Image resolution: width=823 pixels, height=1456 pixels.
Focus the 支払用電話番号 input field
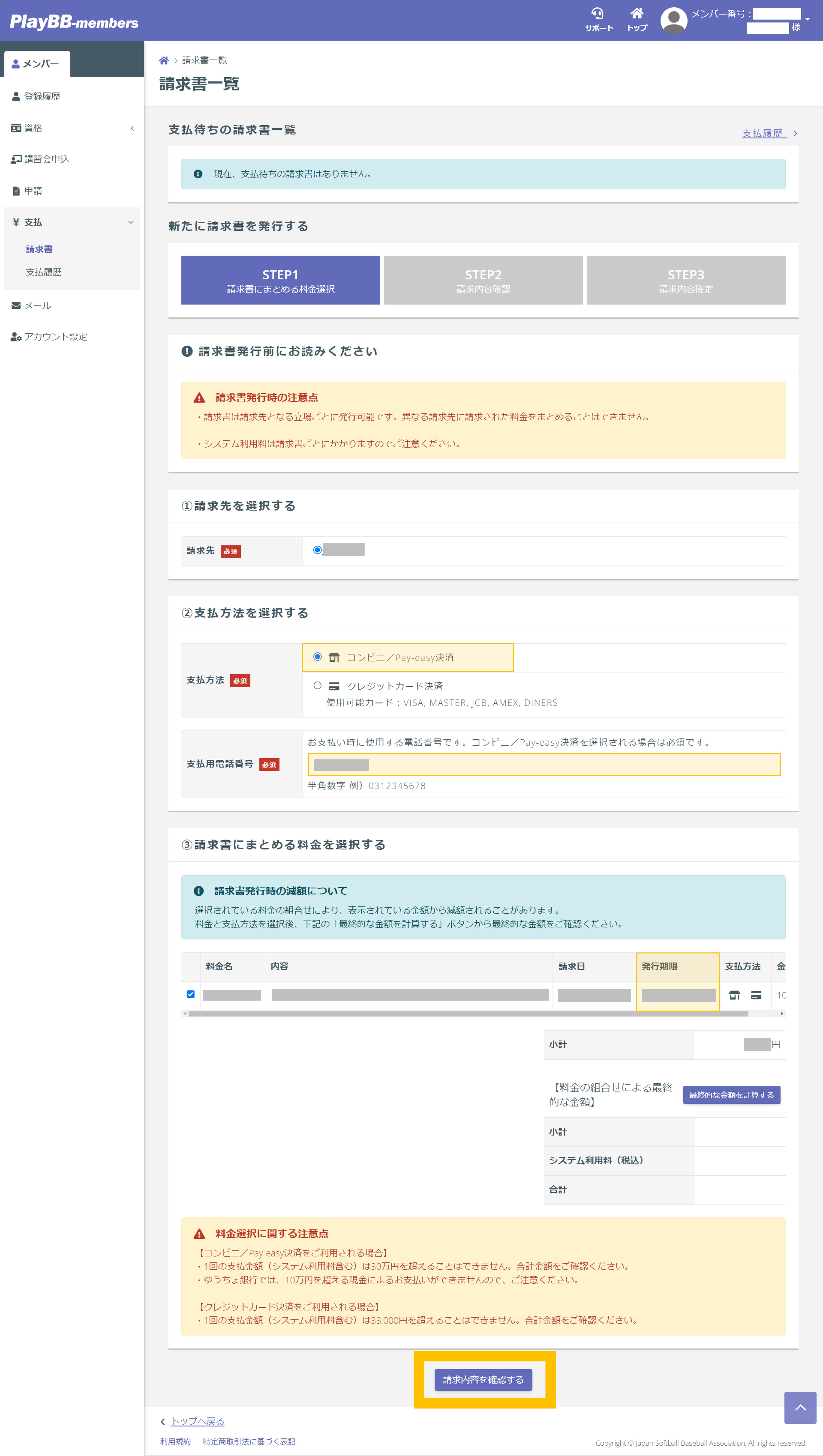coord(544,764)
